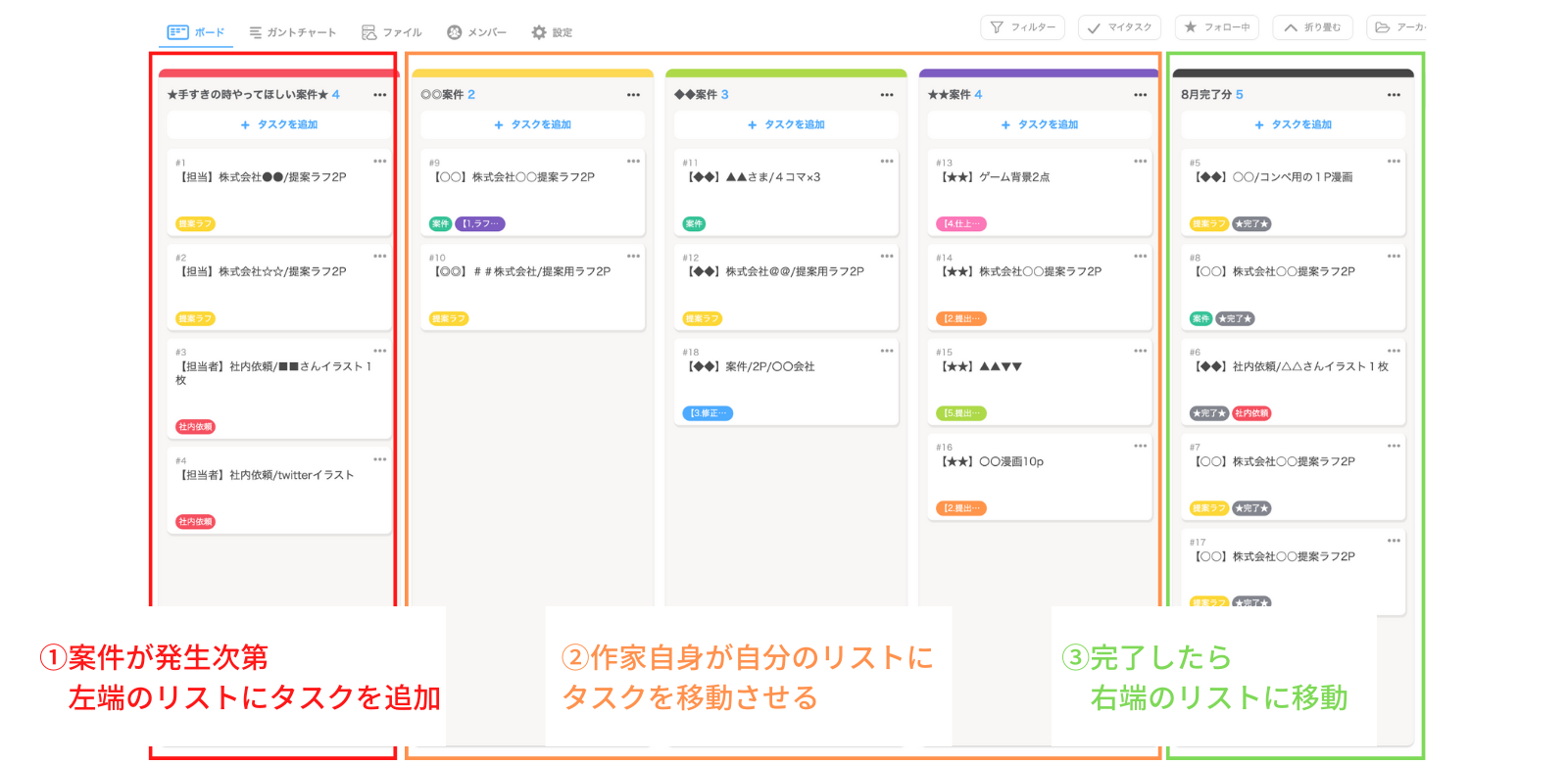
Task: Click the purple label on card #9
Action: point(480,224)
